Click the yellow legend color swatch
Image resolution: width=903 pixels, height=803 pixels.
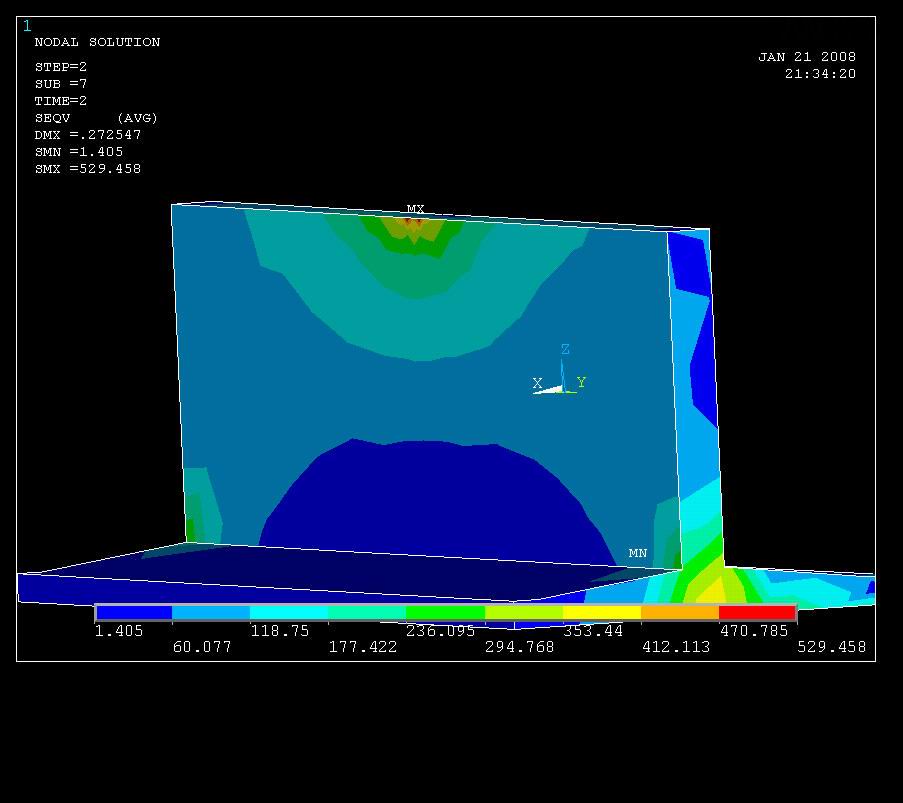(x=602, y=612)
